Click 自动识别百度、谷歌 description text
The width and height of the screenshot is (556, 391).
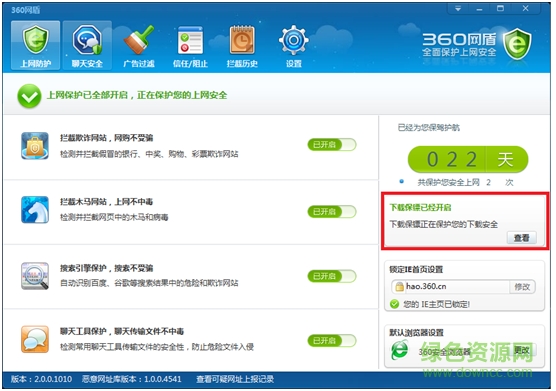[x=149, y=283]
